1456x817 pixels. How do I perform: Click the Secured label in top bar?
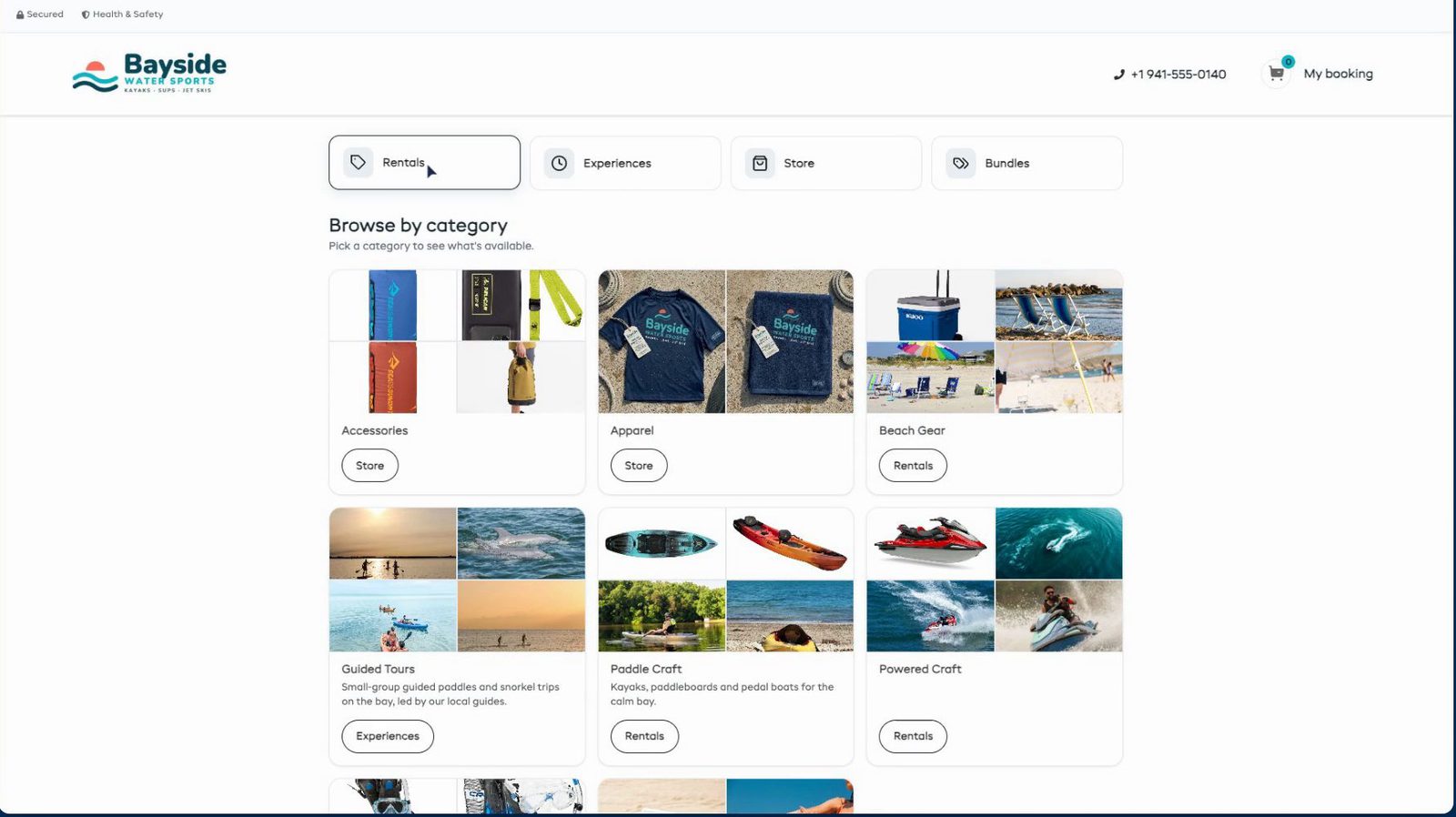point(45,15)
